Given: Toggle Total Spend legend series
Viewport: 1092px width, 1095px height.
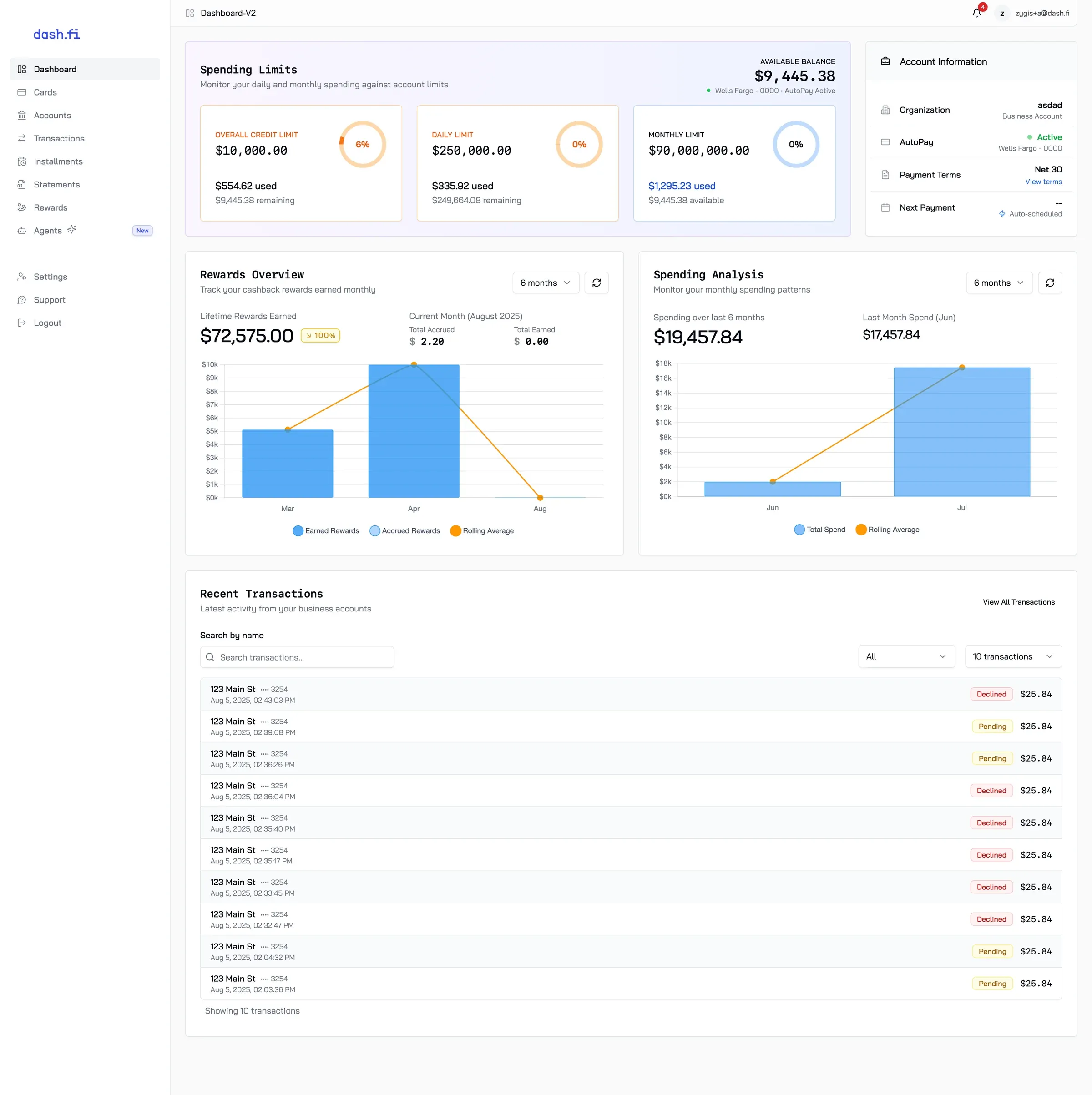Looking at the screenshot, I should 819,530.
